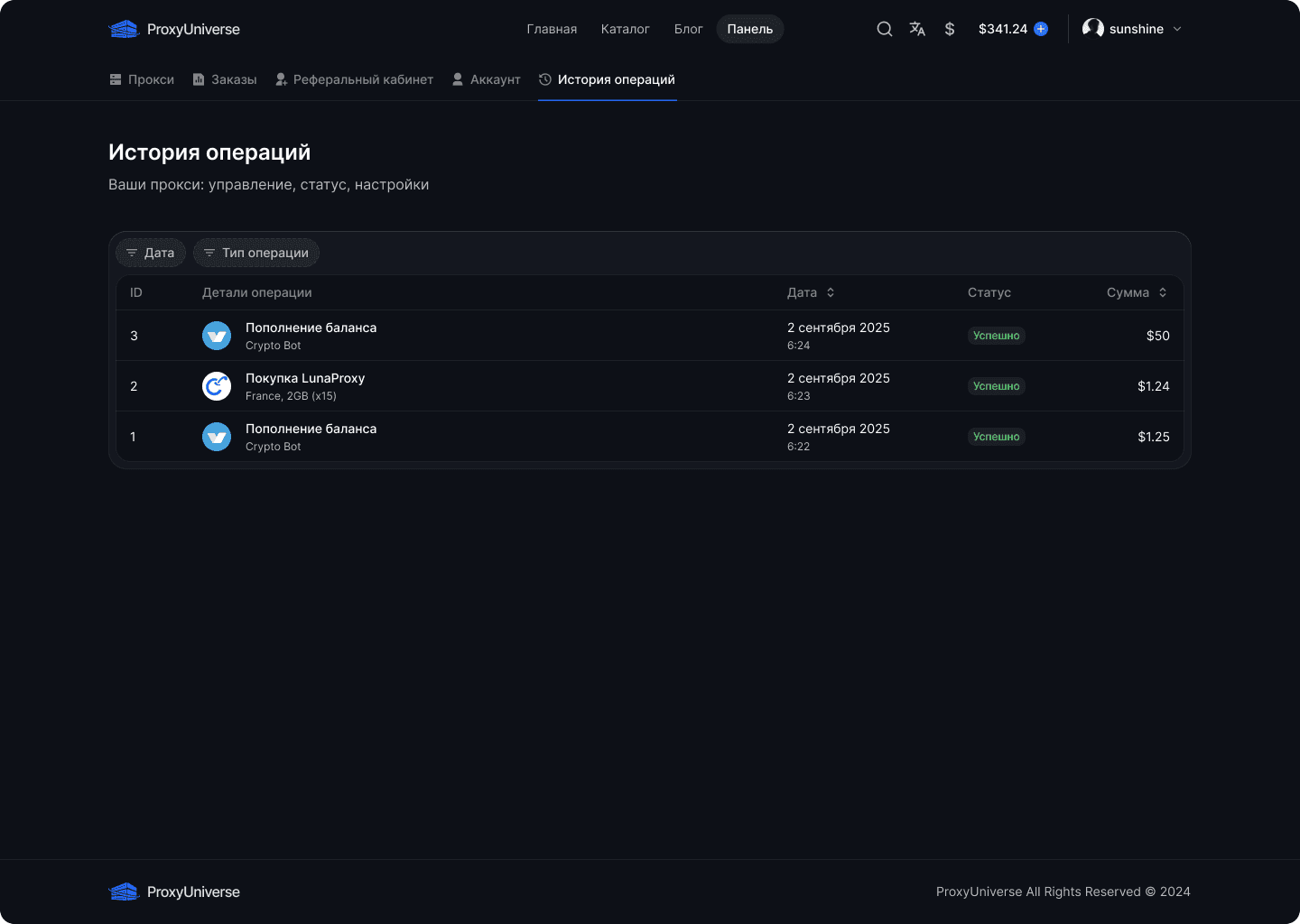Click the dollar currency icon
Screen dimensions: 1300x924
(950, 29)
